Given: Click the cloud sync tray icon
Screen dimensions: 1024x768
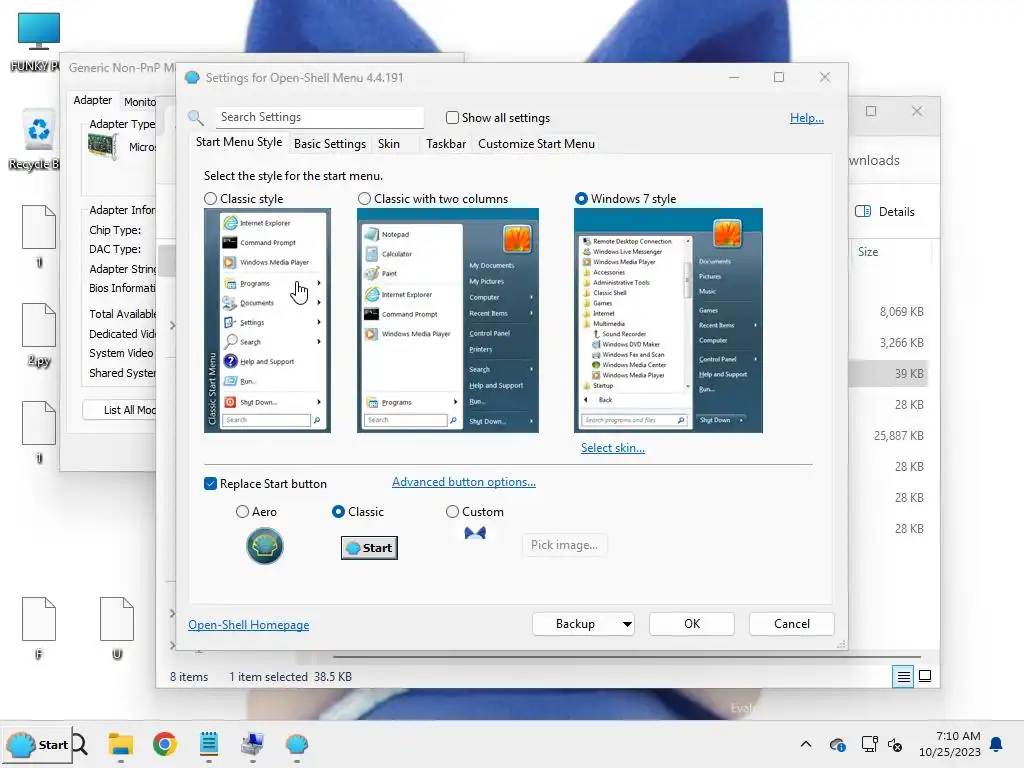Looking at the screenshot, I should (837, 744).
